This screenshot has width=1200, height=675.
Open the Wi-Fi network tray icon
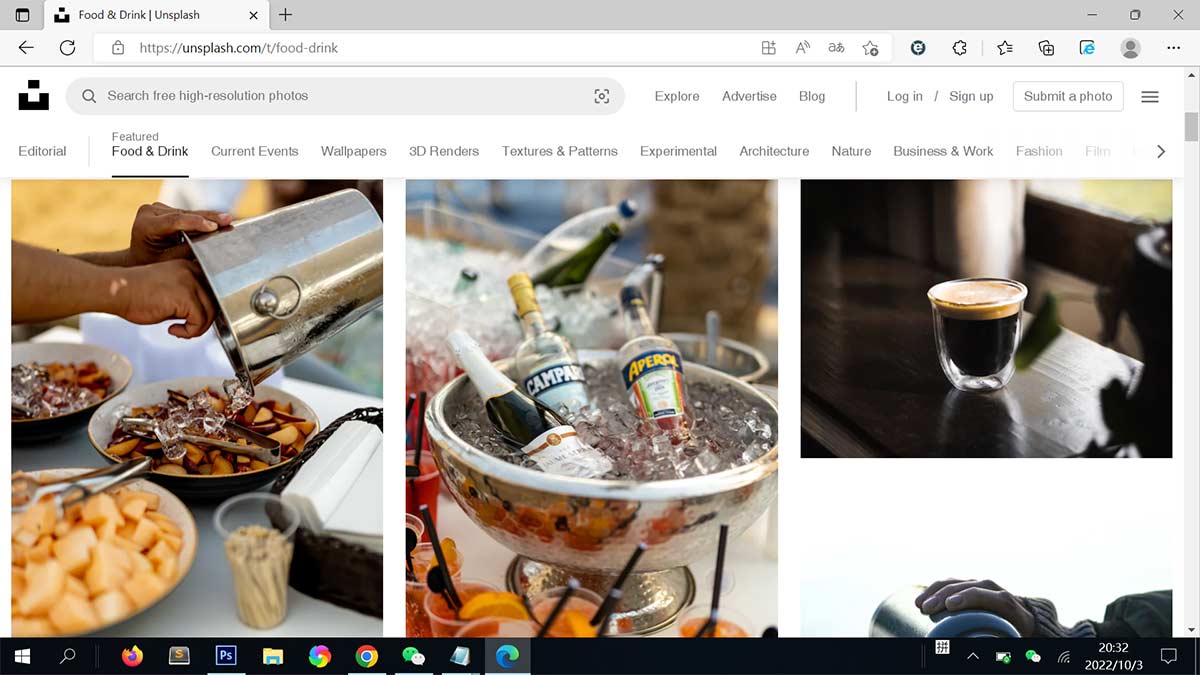pyautogui.click(x=1064, y=657)
